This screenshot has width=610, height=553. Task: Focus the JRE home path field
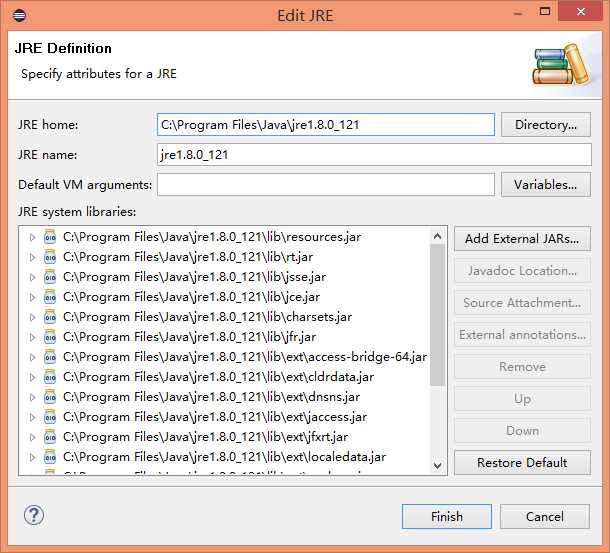pyautogui.click(x=326, y=125)
